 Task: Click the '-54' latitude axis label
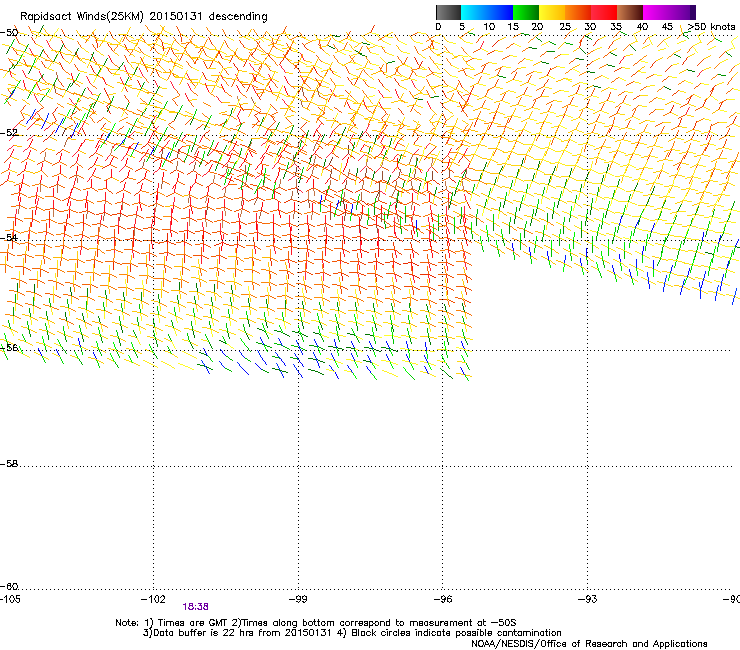coord(9,237)
